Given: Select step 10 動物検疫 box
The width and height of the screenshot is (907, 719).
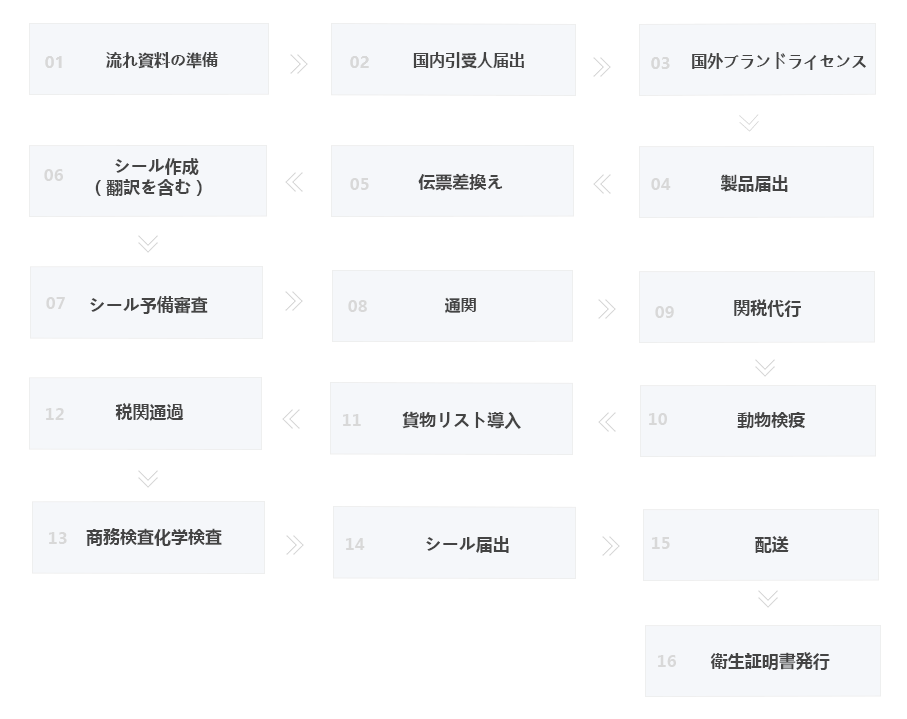Looking at the screenshot, I should pyautogui.click(x=757, y=421).
